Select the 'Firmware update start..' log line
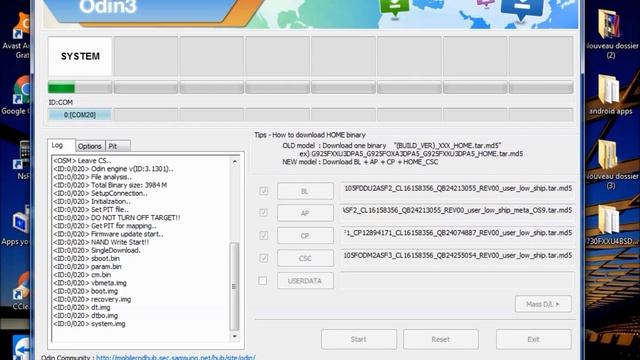Screen dimensions: 640x360 tap(108, 234)
